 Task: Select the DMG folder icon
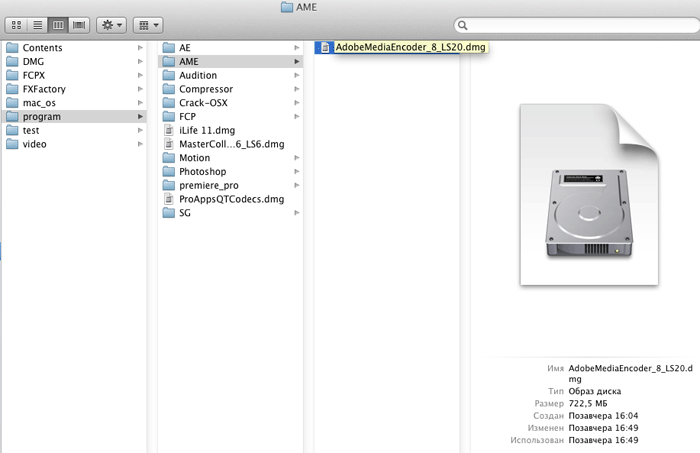click(x=12, y=62)
